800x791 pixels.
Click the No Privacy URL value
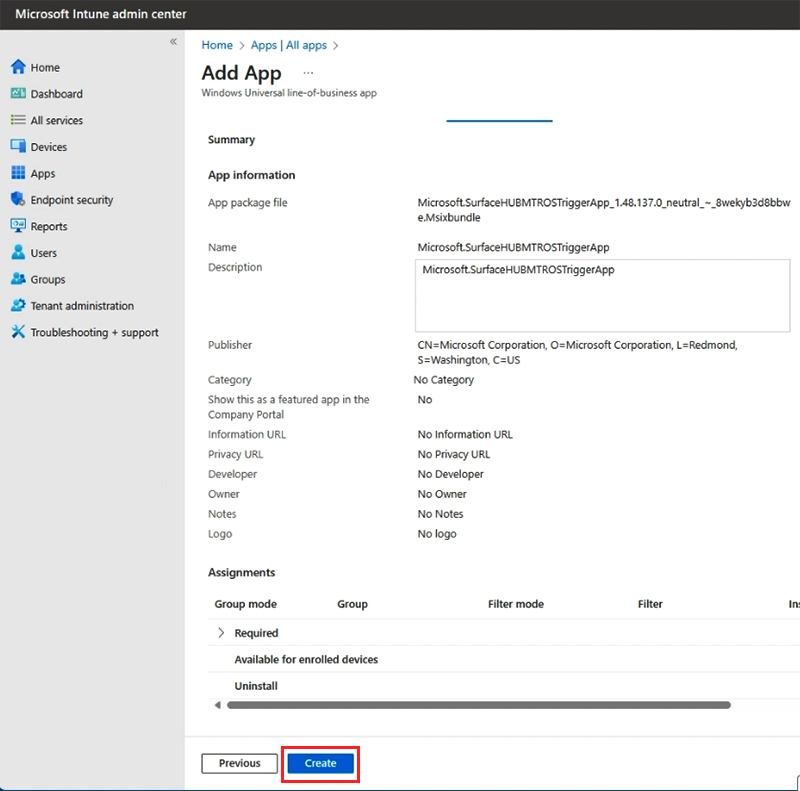pos(454,454)
